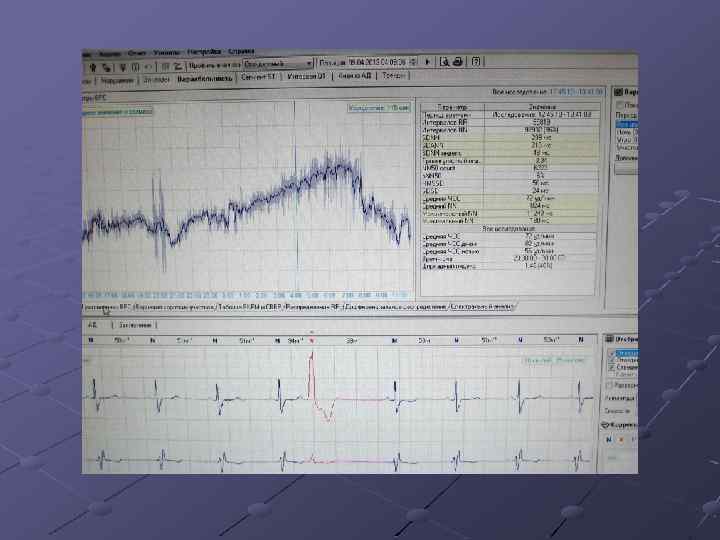Screen dimensions: 720x540
Task: Click the time range value at the top right
Action: [x=576, y=92]
